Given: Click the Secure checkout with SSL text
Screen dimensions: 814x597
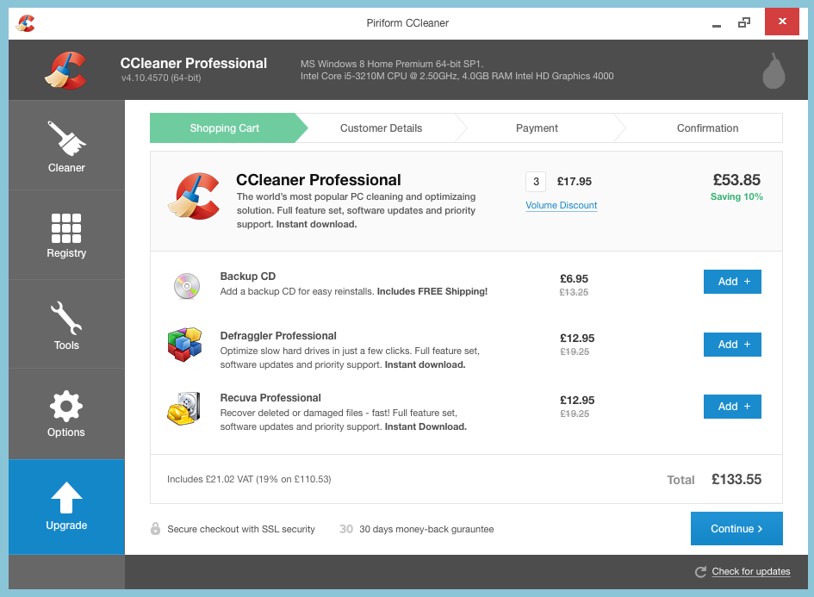Looking at the screenshot, I should tap(241, 529).
